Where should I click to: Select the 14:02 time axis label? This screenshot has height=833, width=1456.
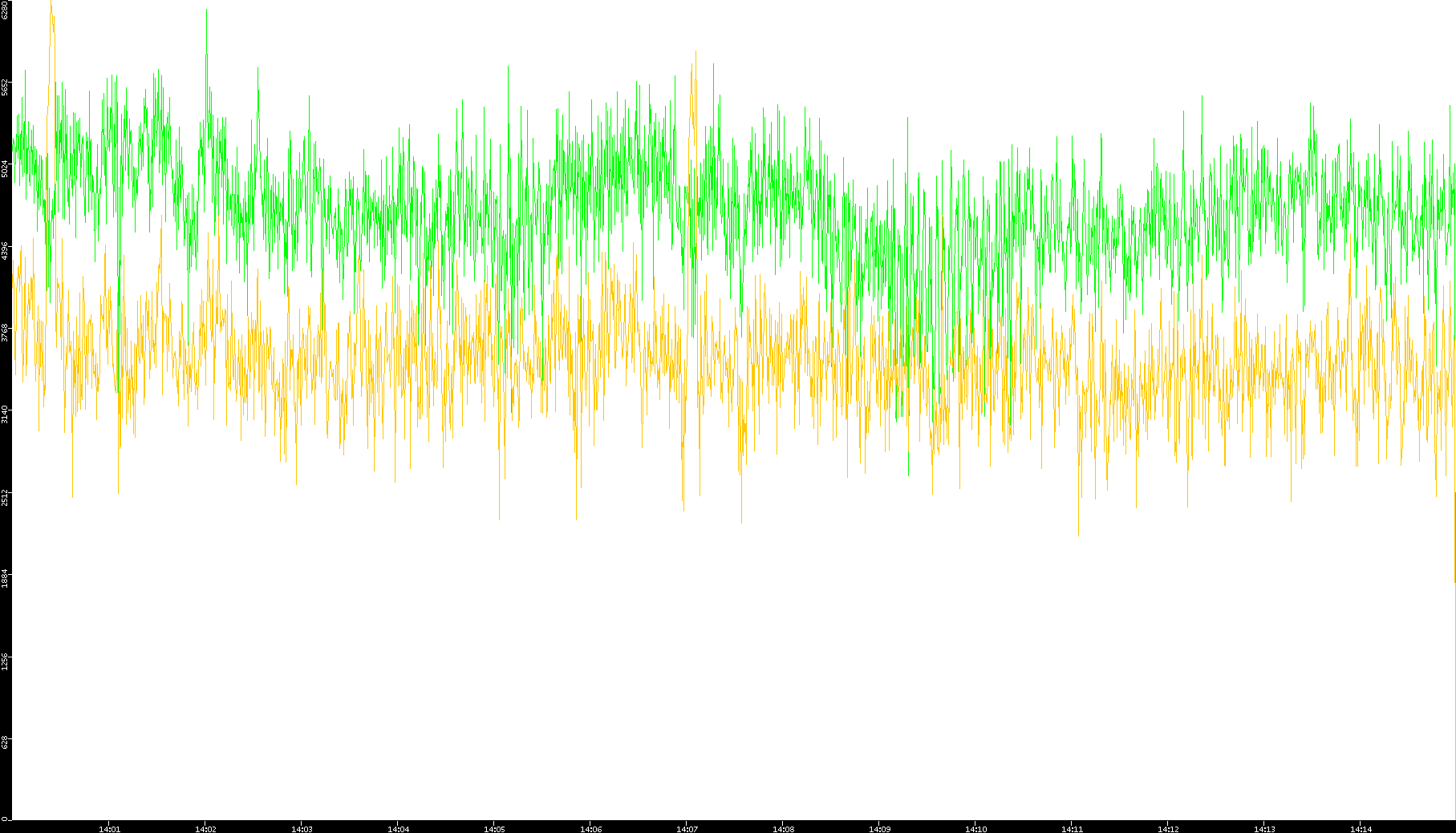[x=205, y=829]
